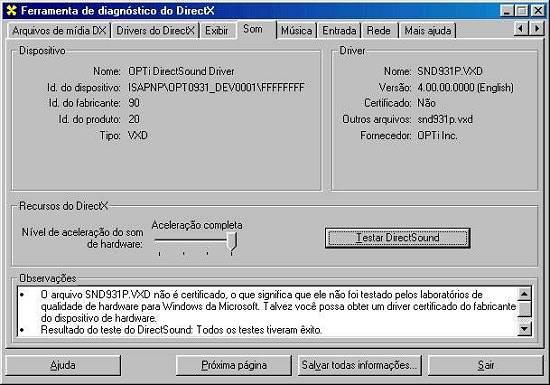Click the Ajuda button
The width and height of the screenshot is (550, 385).
[63, 365]
